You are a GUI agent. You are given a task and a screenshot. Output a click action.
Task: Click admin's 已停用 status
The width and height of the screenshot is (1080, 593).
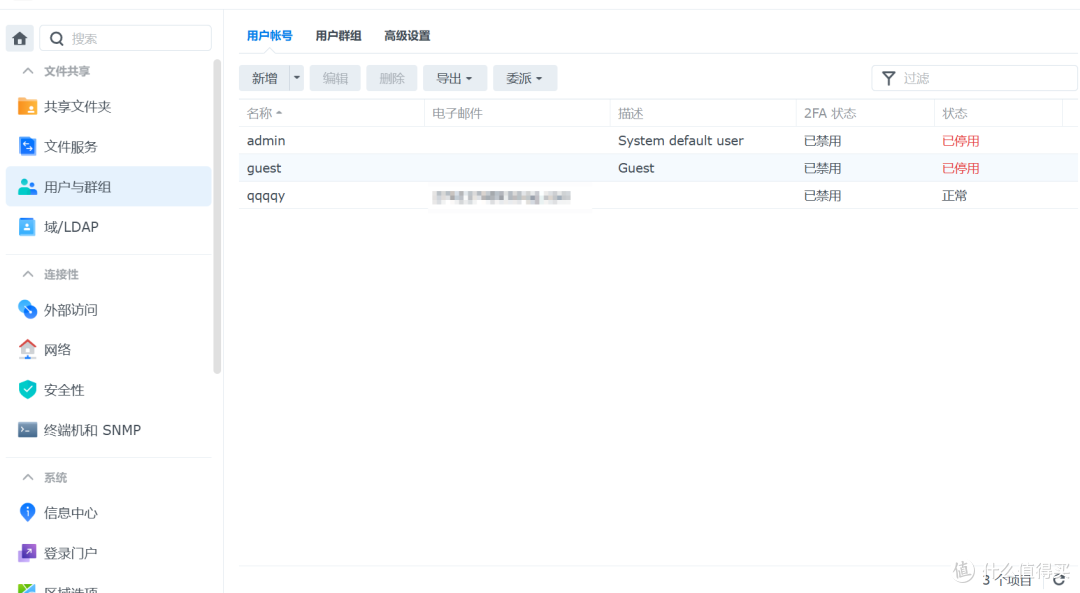pyautogui.click(x=961, y=141)
